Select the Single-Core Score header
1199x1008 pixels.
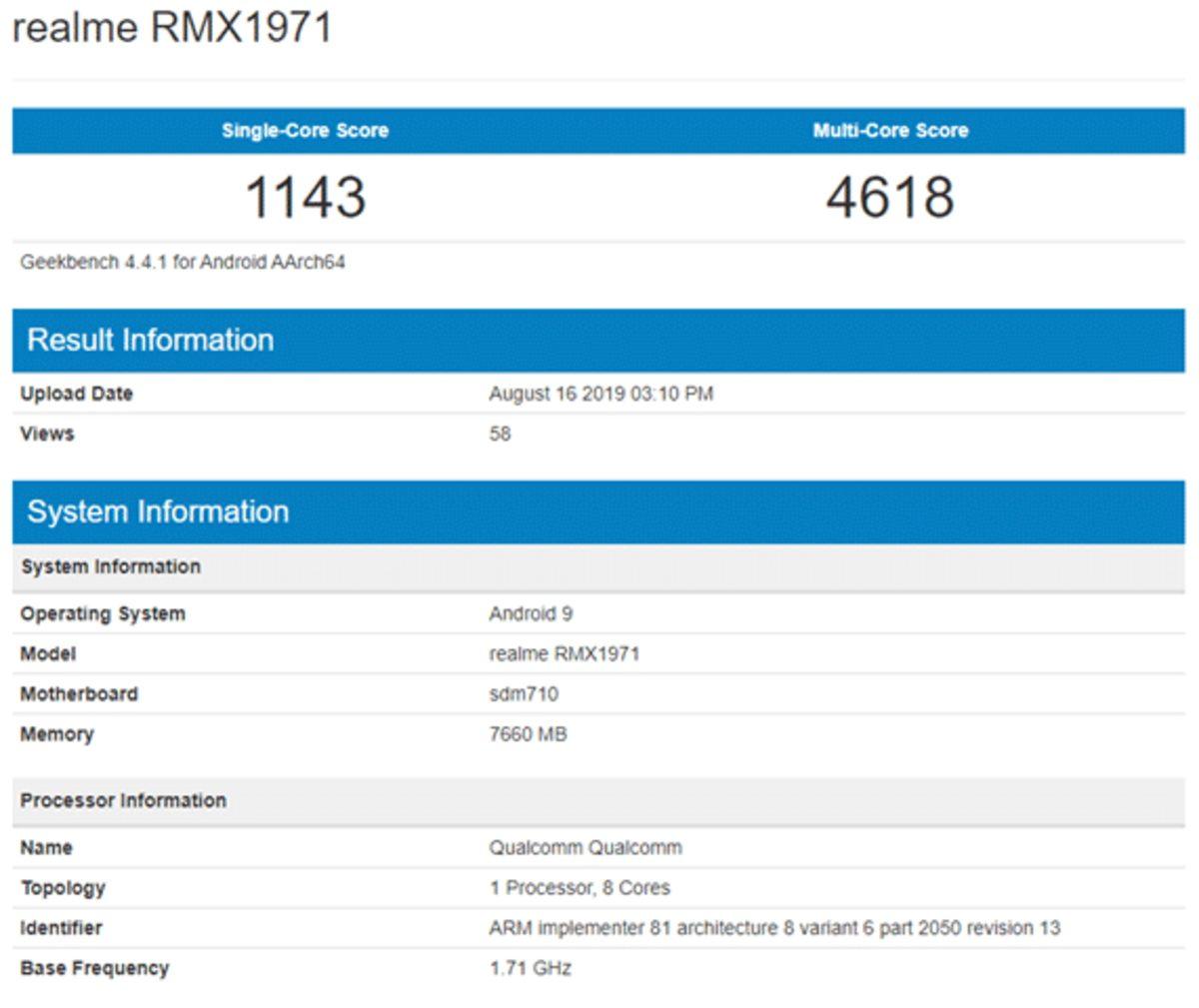(305, 130)
